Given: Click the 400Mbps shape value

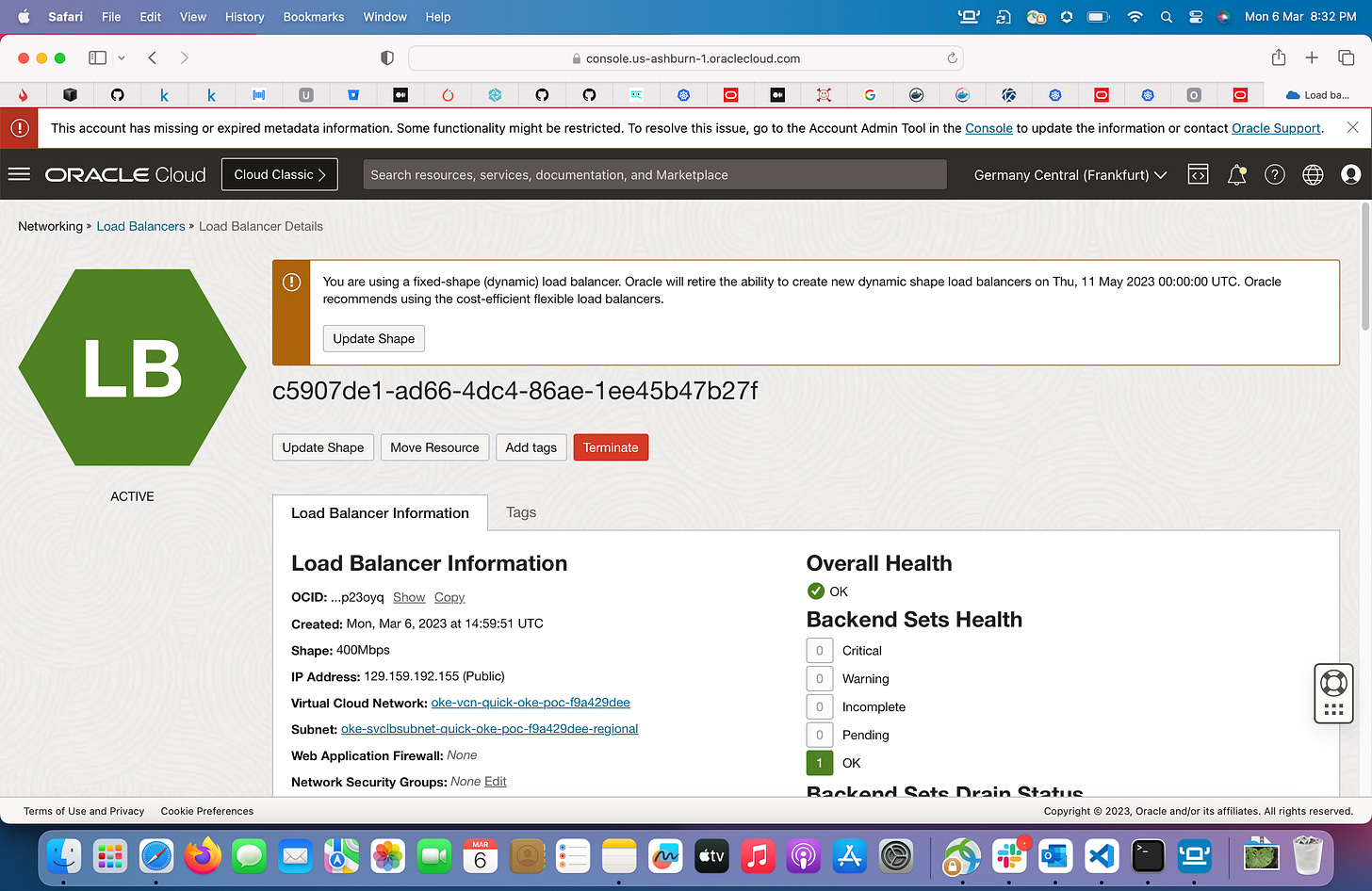Looking at the screenshot, I should 363,650.
